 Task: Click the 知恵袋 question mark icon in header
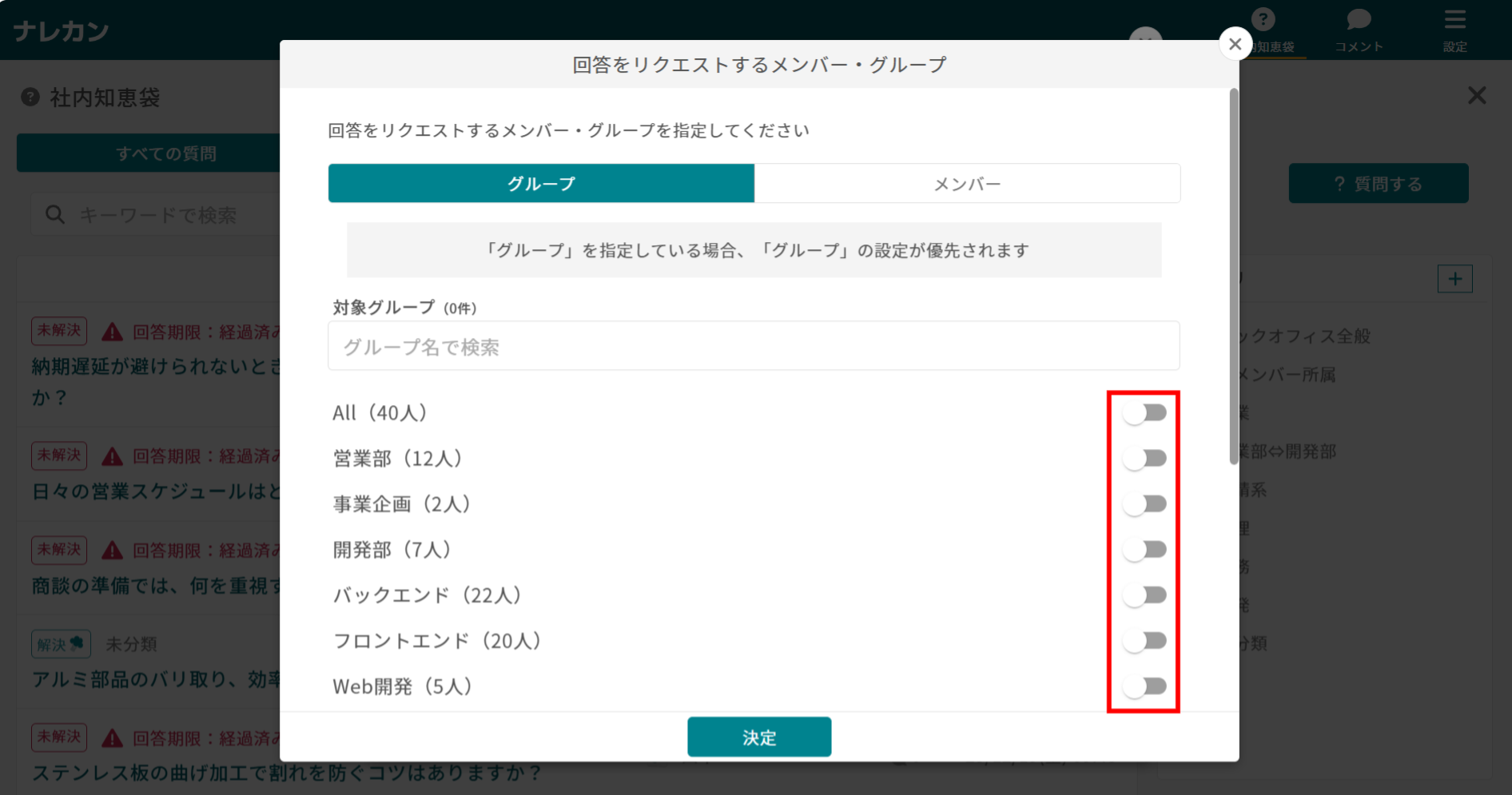point(1263,18)
